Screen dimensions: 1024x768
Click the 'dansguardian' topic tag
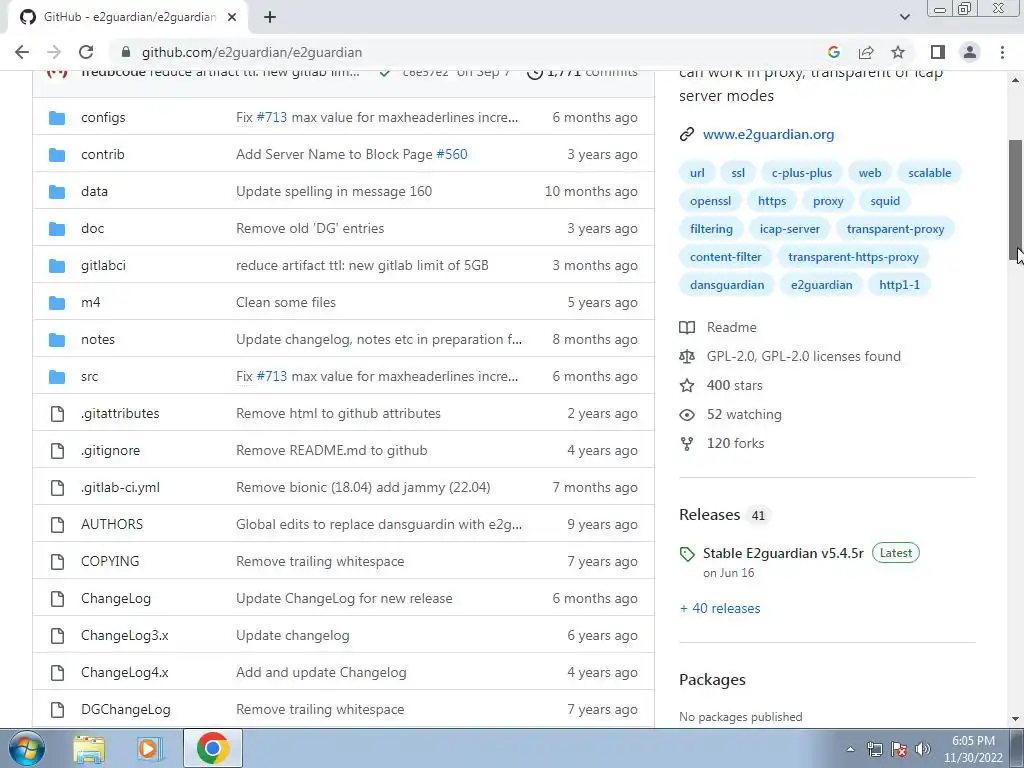[x=727, y=285]
